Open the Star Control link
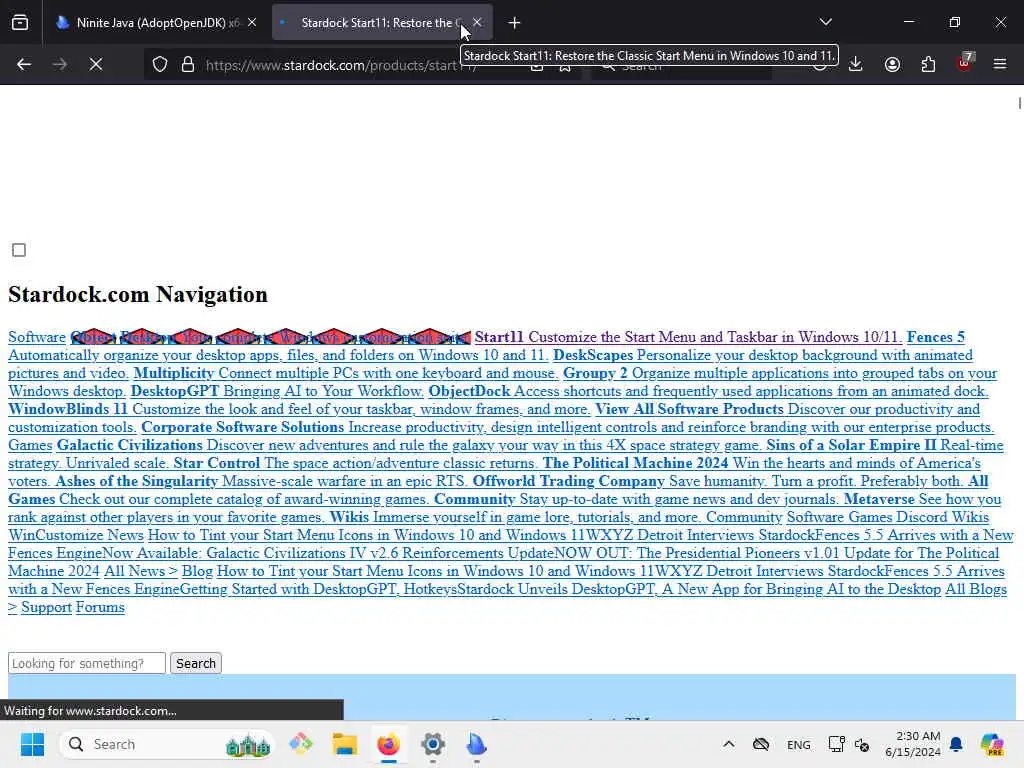 tap(217, 463)
